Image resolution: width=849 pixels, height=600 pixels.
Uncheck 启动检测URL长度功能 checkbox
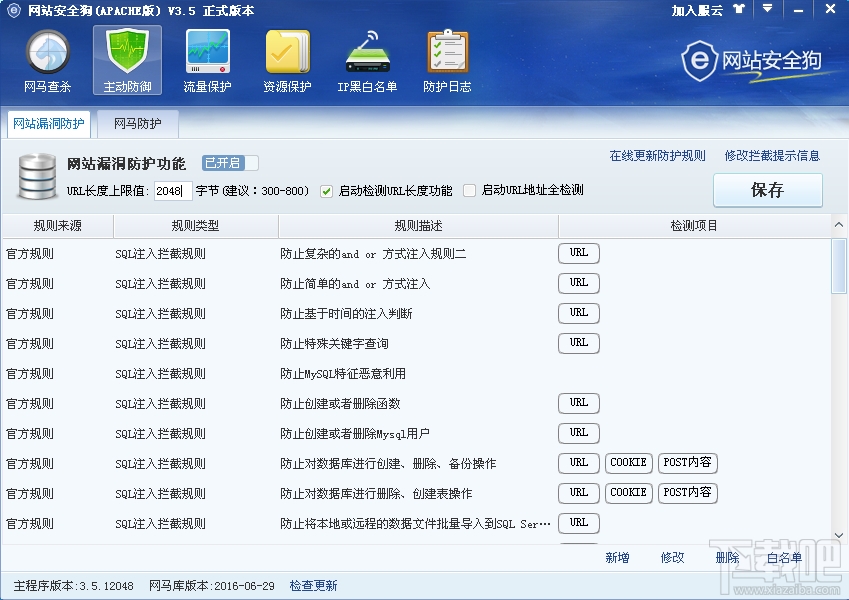[x=326, y=191]
